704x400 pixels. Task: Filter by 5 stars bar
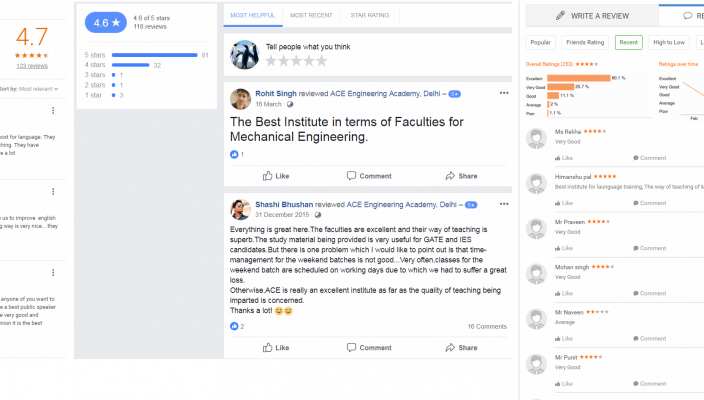pos(154,55)
